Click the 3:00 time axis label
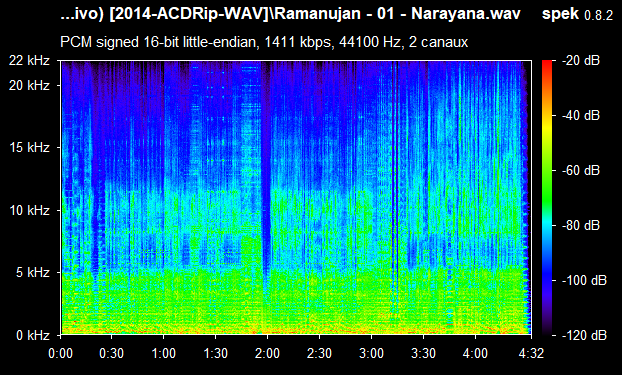This screenshot has width=622, height=375. (x=371, y=353)
